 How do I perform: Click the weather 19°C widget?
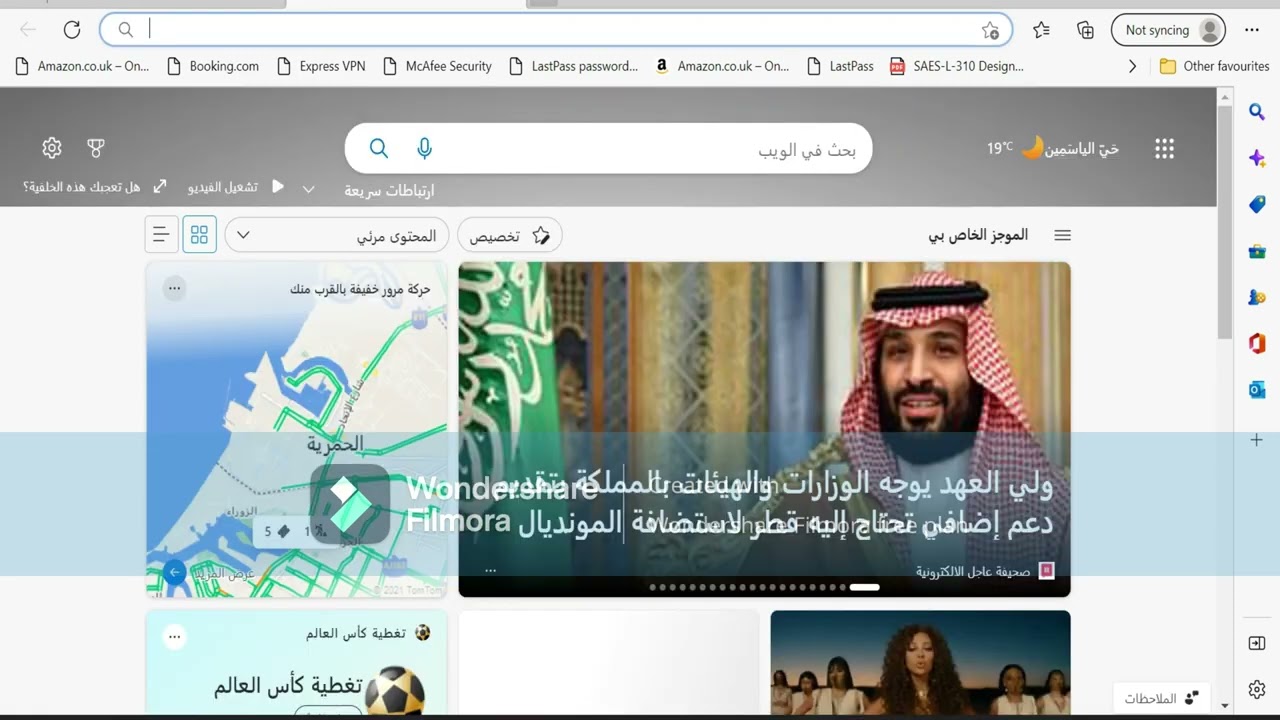click(1053, 149)
